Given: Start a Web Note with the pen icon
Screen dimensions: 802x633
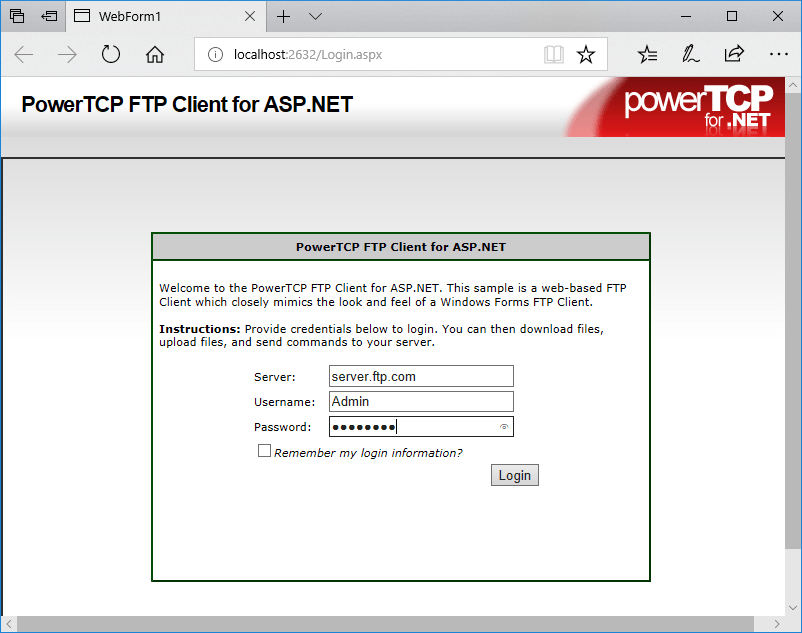Looking at the screenshot, I should point(690,54).
